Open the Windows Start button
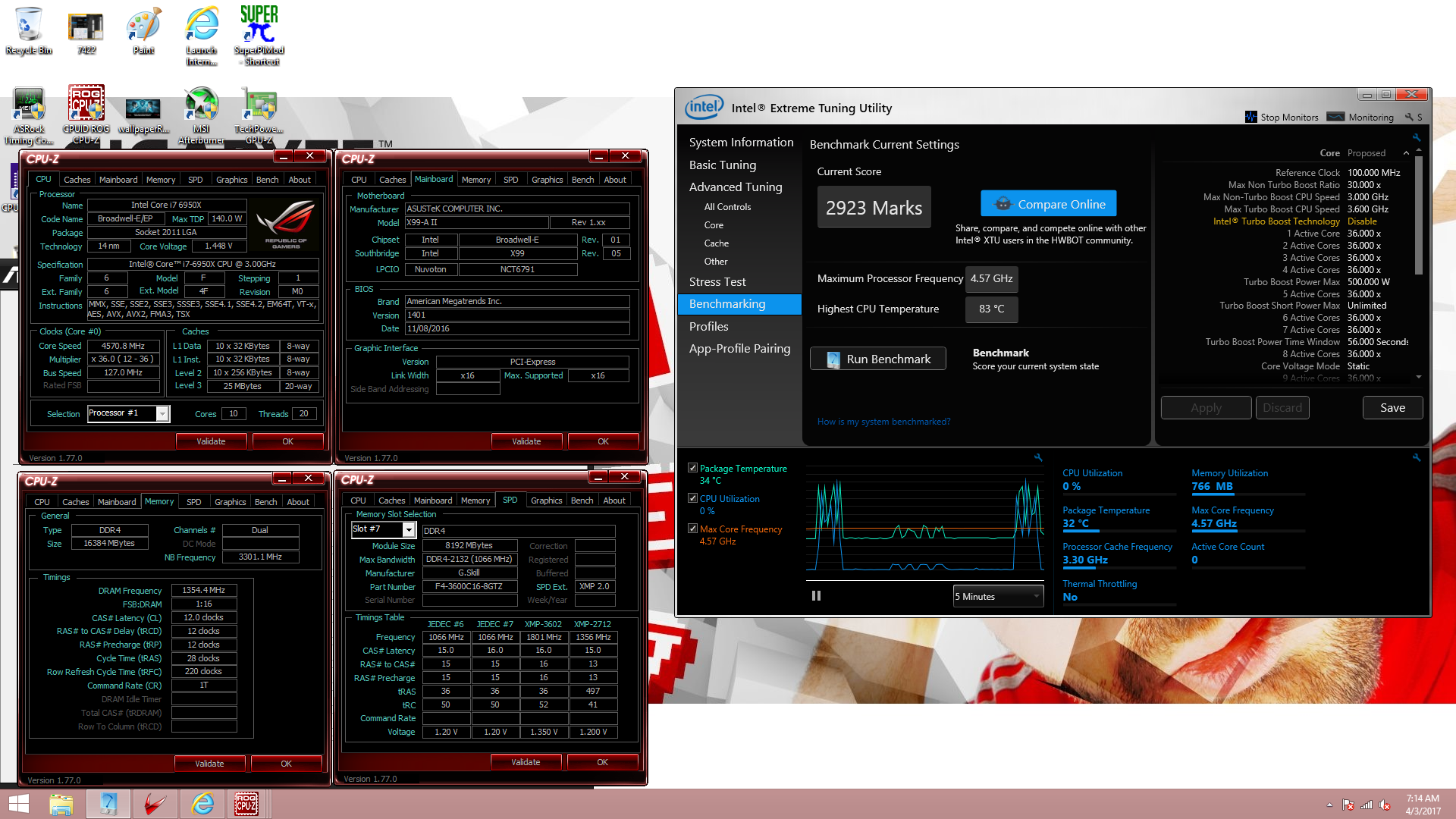Viewport: 1456px width, 819px height. coord(18,804)
